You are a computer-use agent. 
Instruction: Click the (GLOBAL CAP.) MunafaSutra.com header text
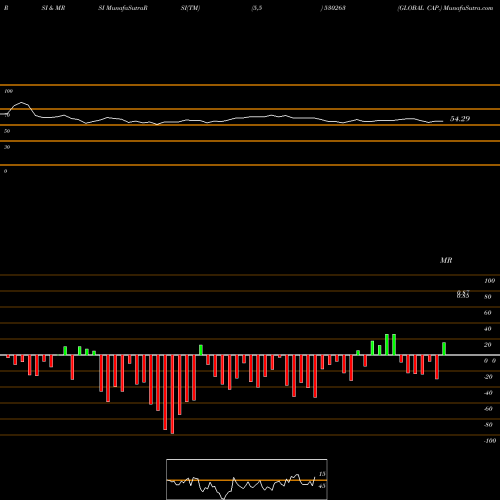445,8
